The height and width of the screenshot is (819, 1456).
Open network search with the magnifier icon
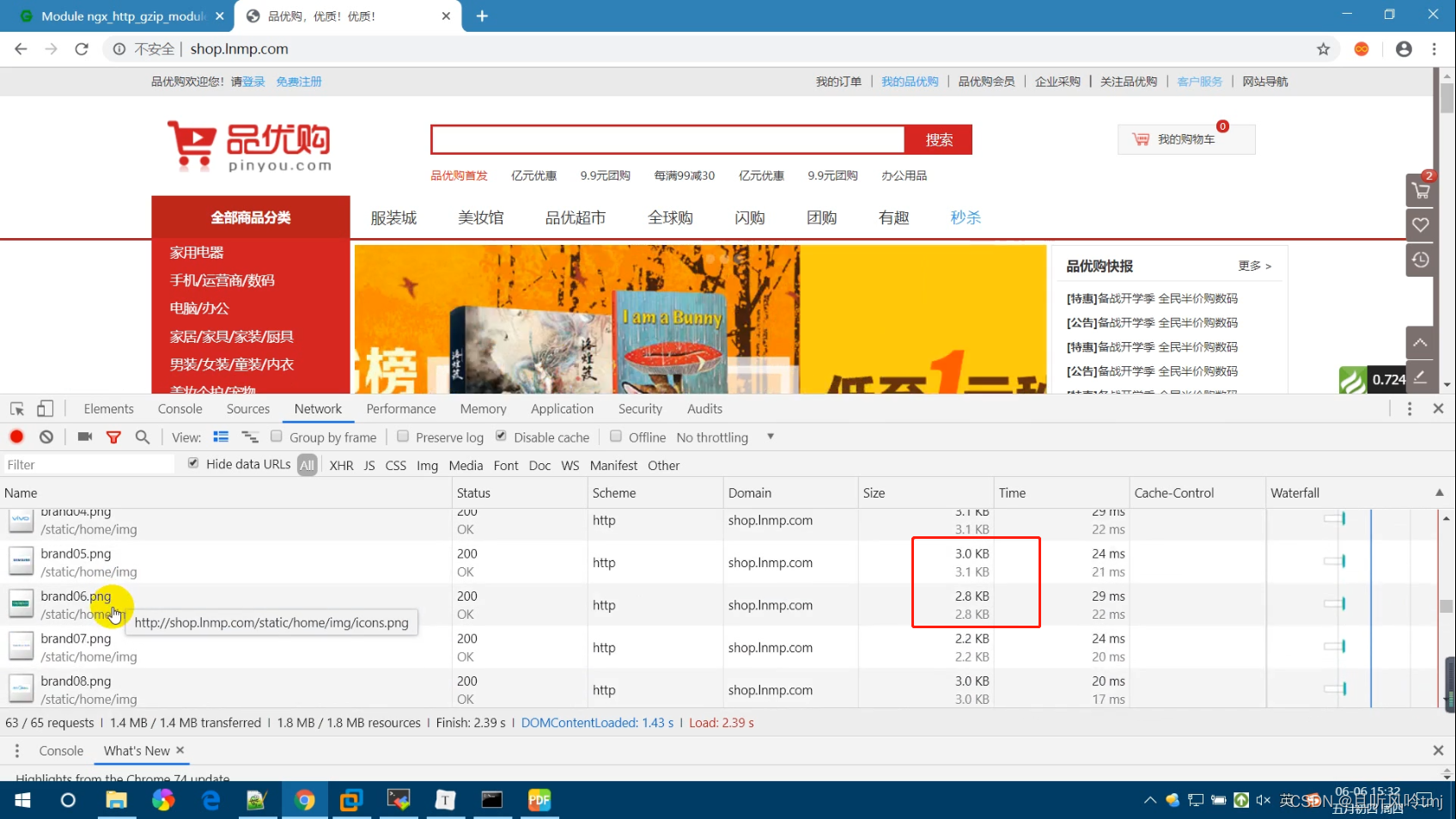click(x=143, y=437)
